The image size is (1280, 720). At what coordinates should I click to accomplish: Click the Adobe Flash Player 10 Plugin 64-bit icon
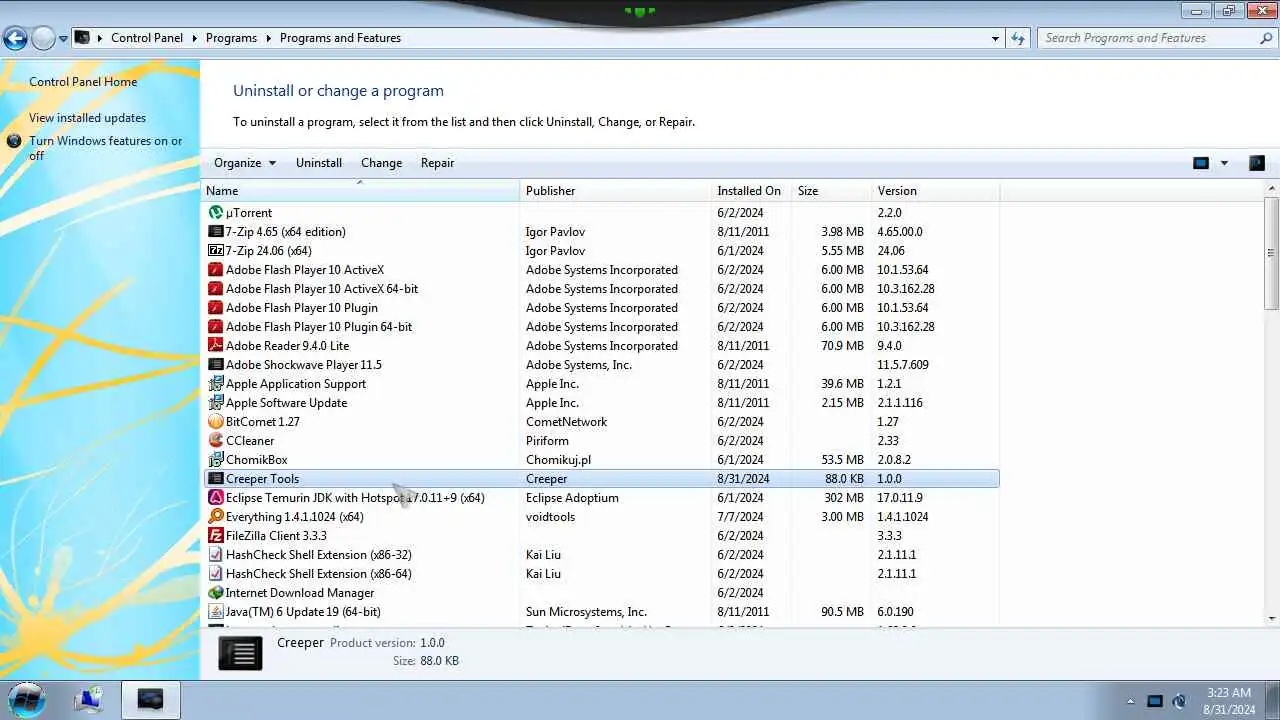tap(216, 326)
